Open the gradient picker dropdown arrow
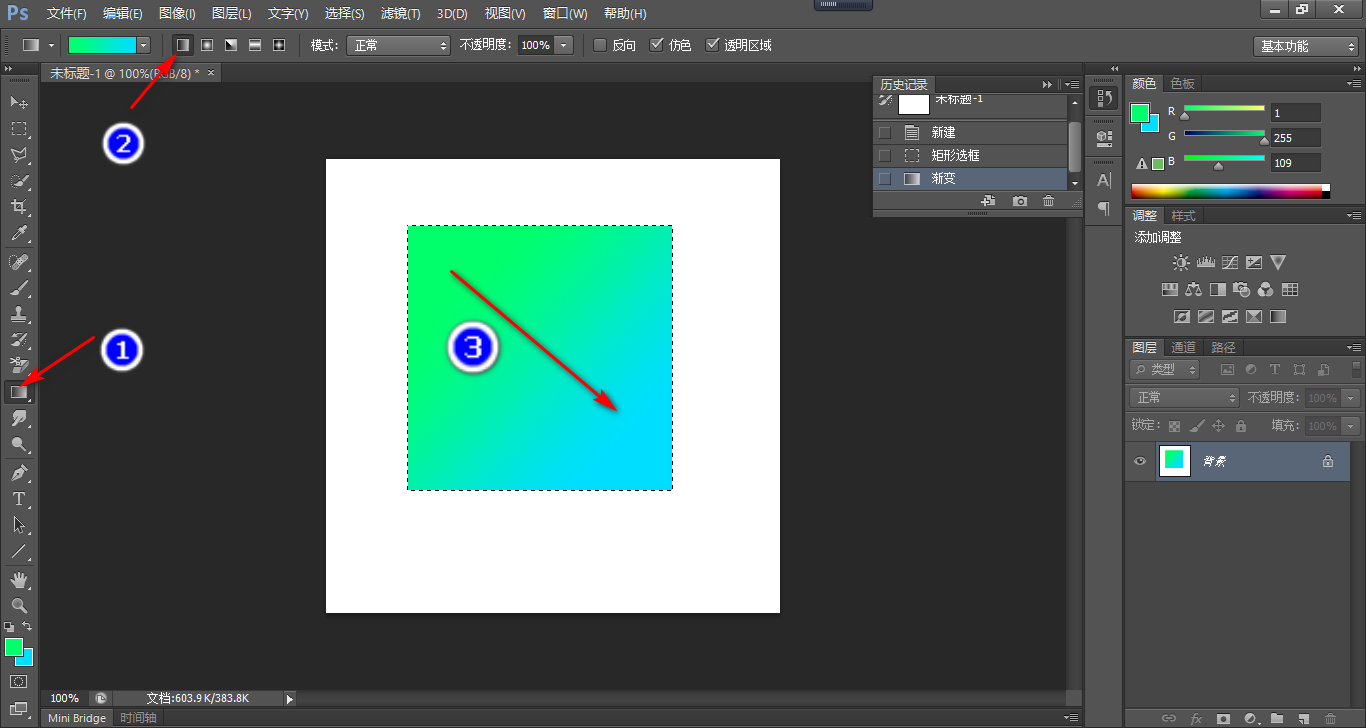 tap(143, 45)
